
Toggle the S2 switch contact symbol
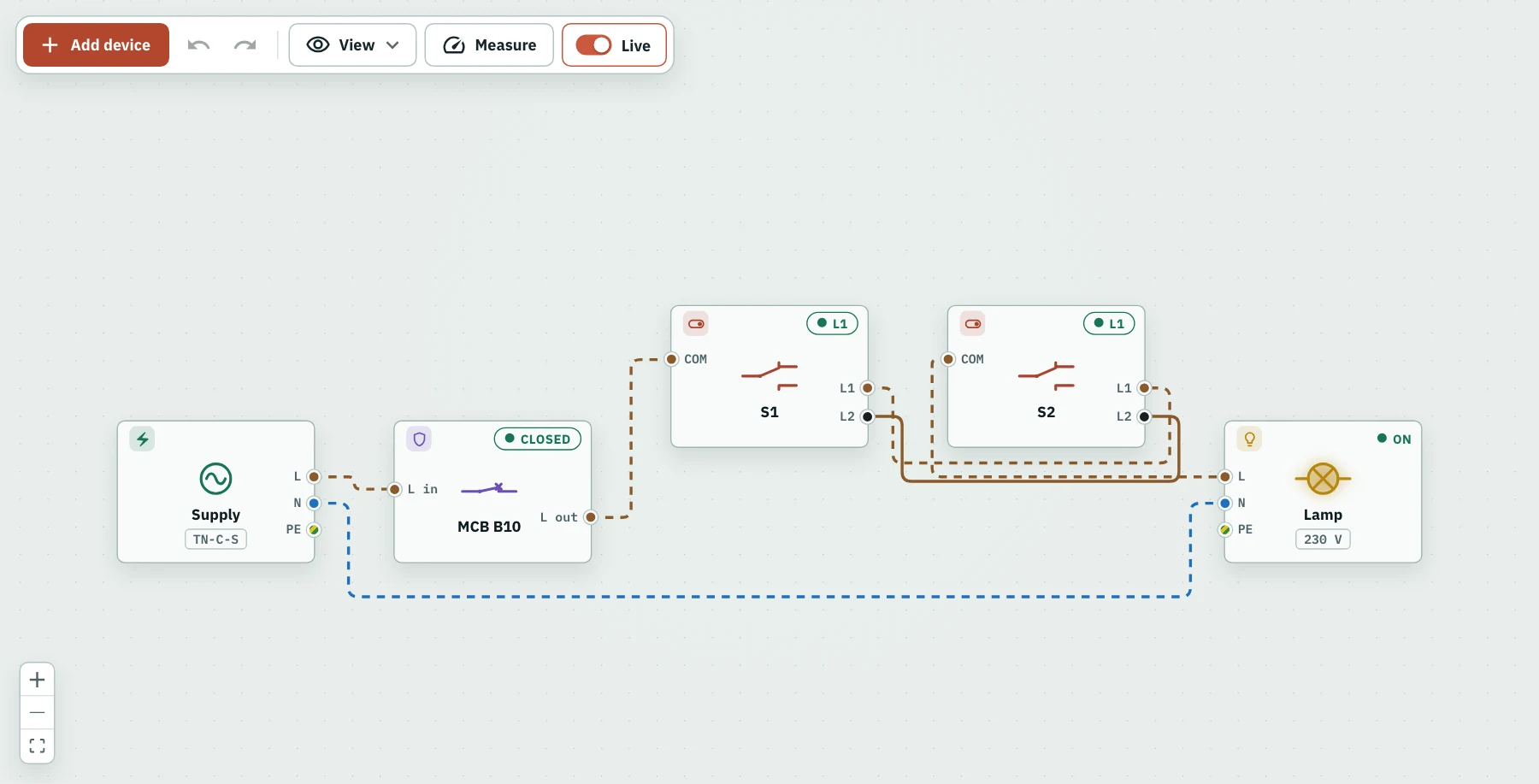coord(1047,375)
